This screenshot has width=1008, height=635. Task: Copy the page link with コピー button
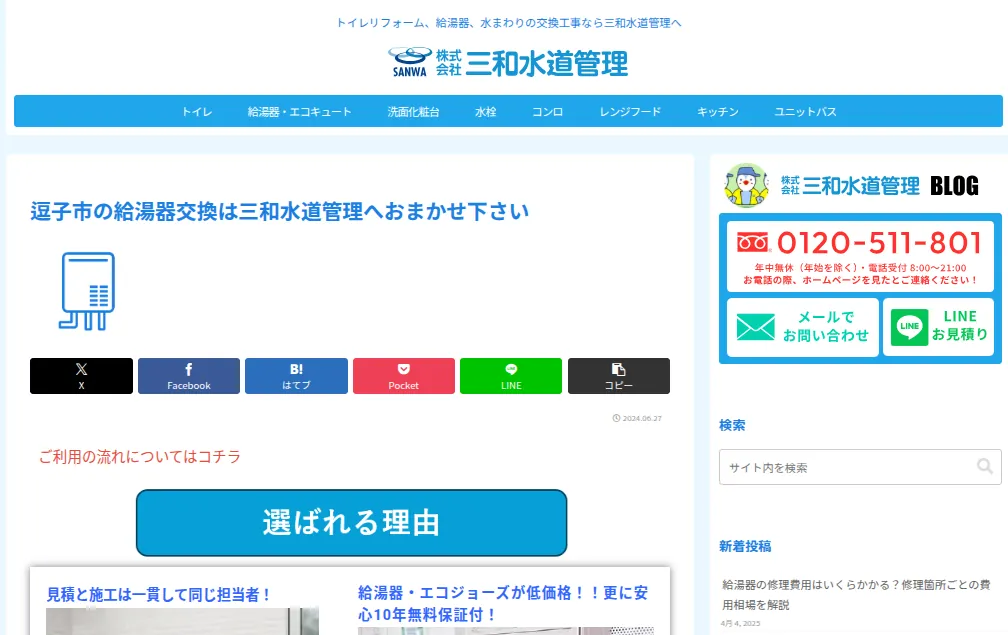[x=618, y=376]
